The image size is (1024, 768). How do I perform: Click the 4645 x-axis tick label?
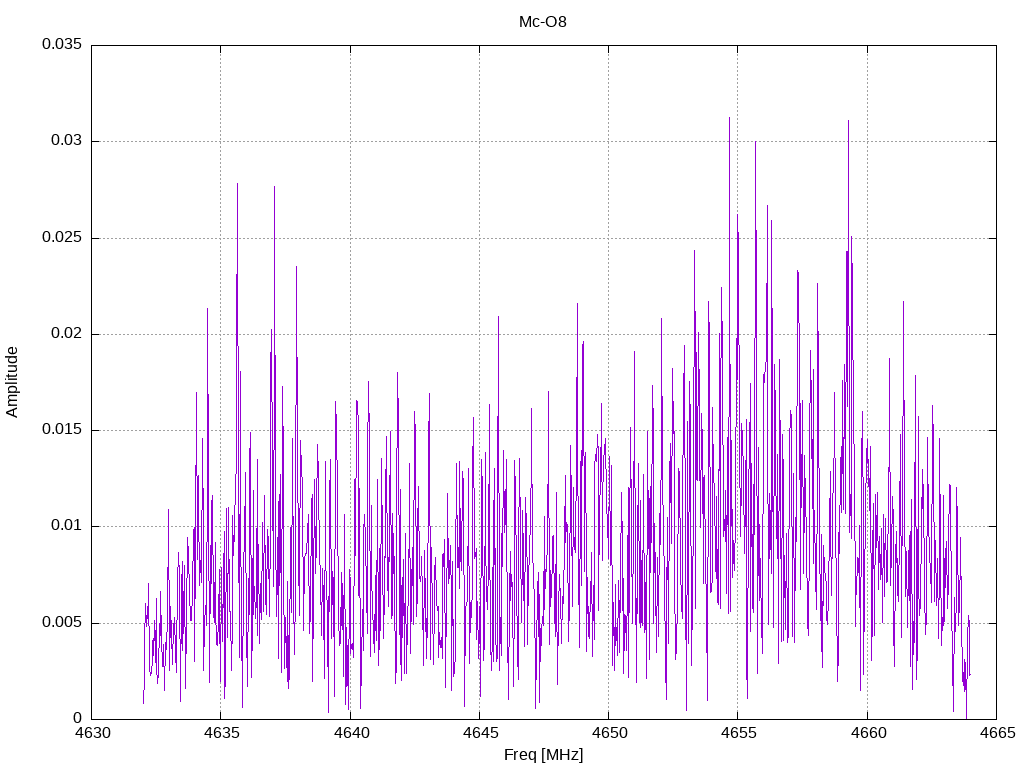tap(480, 733)
